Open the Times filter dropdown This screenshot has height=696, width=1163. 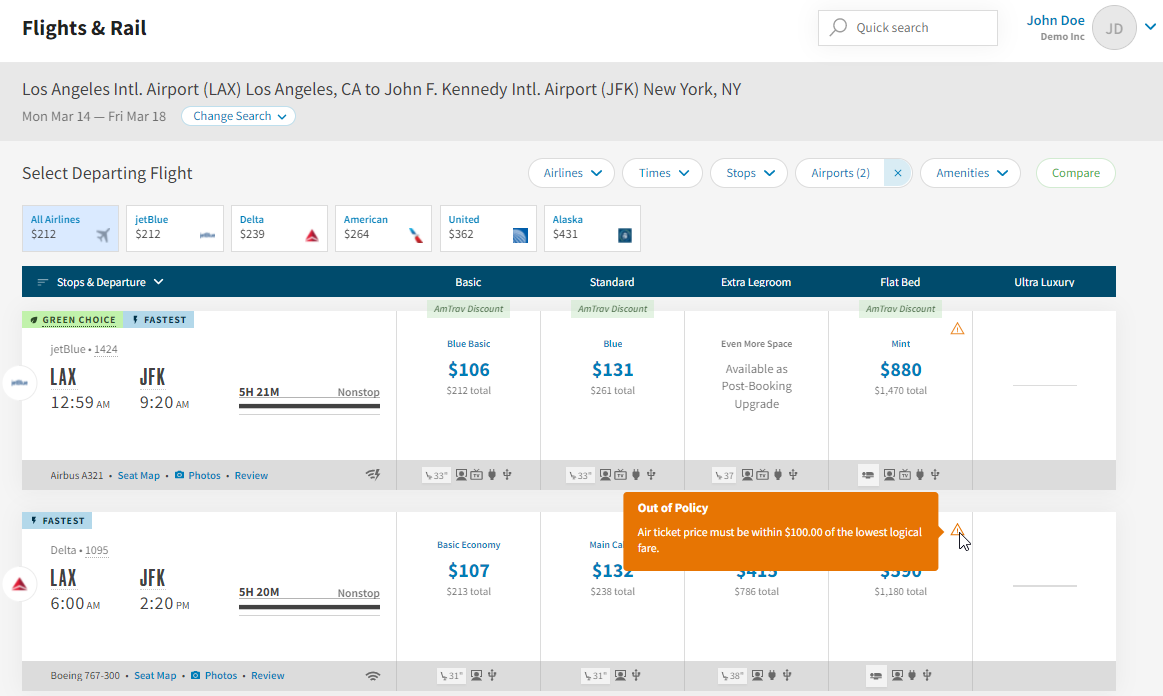pos(663,173)
